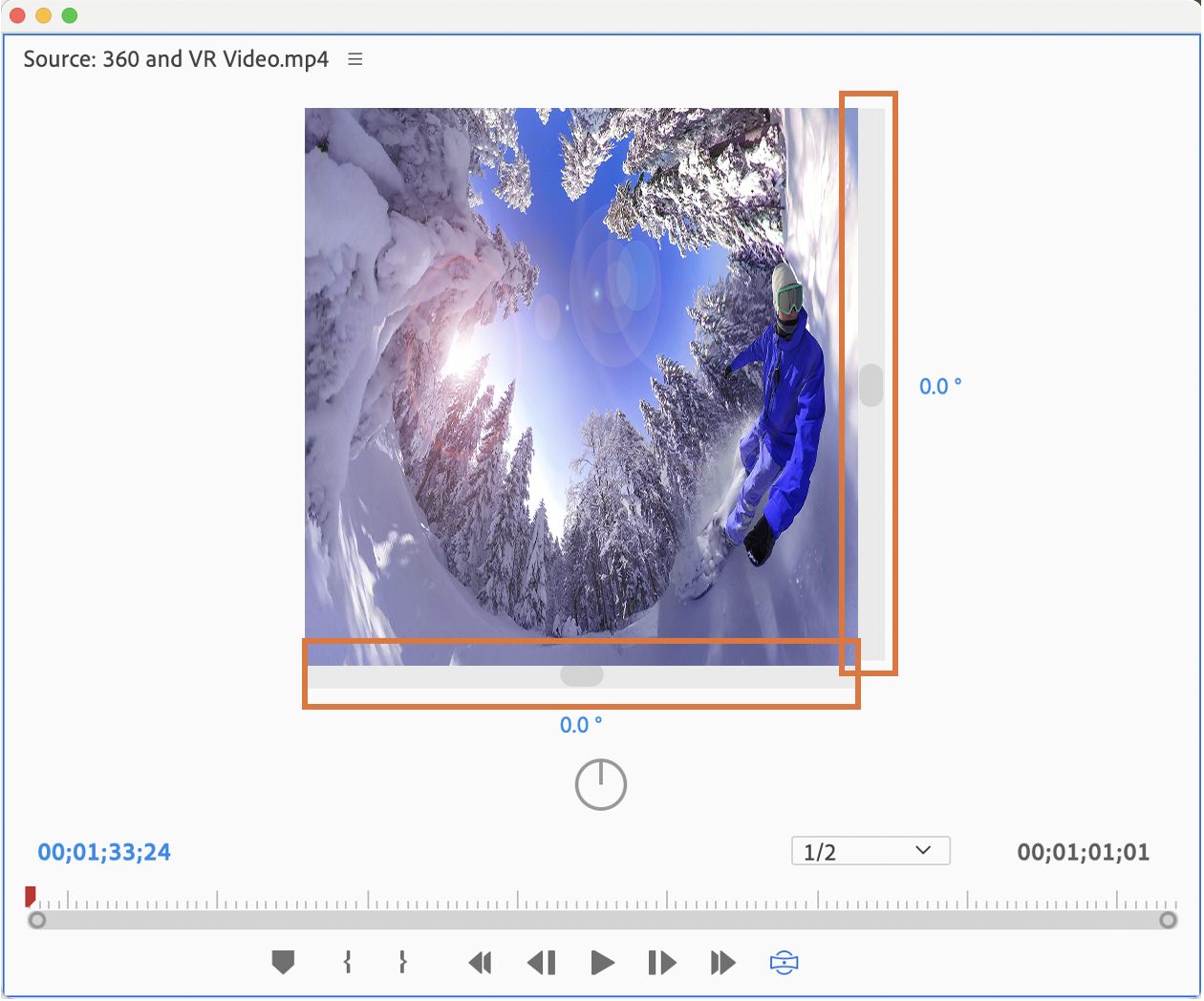Maximize window with green button
The width and height of the screenshot is (1204, 1001).
click(x=69, y=15)
